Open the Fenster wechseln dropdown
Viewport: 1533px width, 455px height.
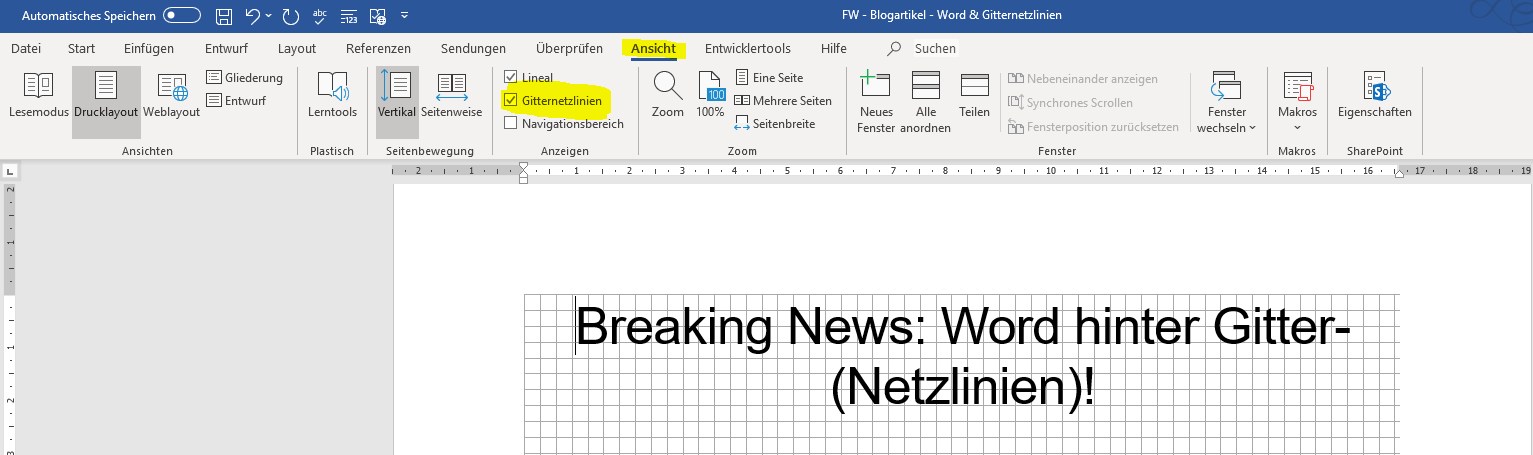[1226, 102]
